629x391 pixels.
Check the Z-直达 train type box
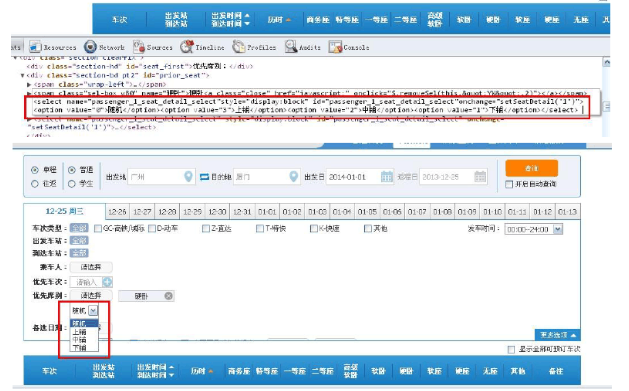pyautogui.click(x=206, y=229)
